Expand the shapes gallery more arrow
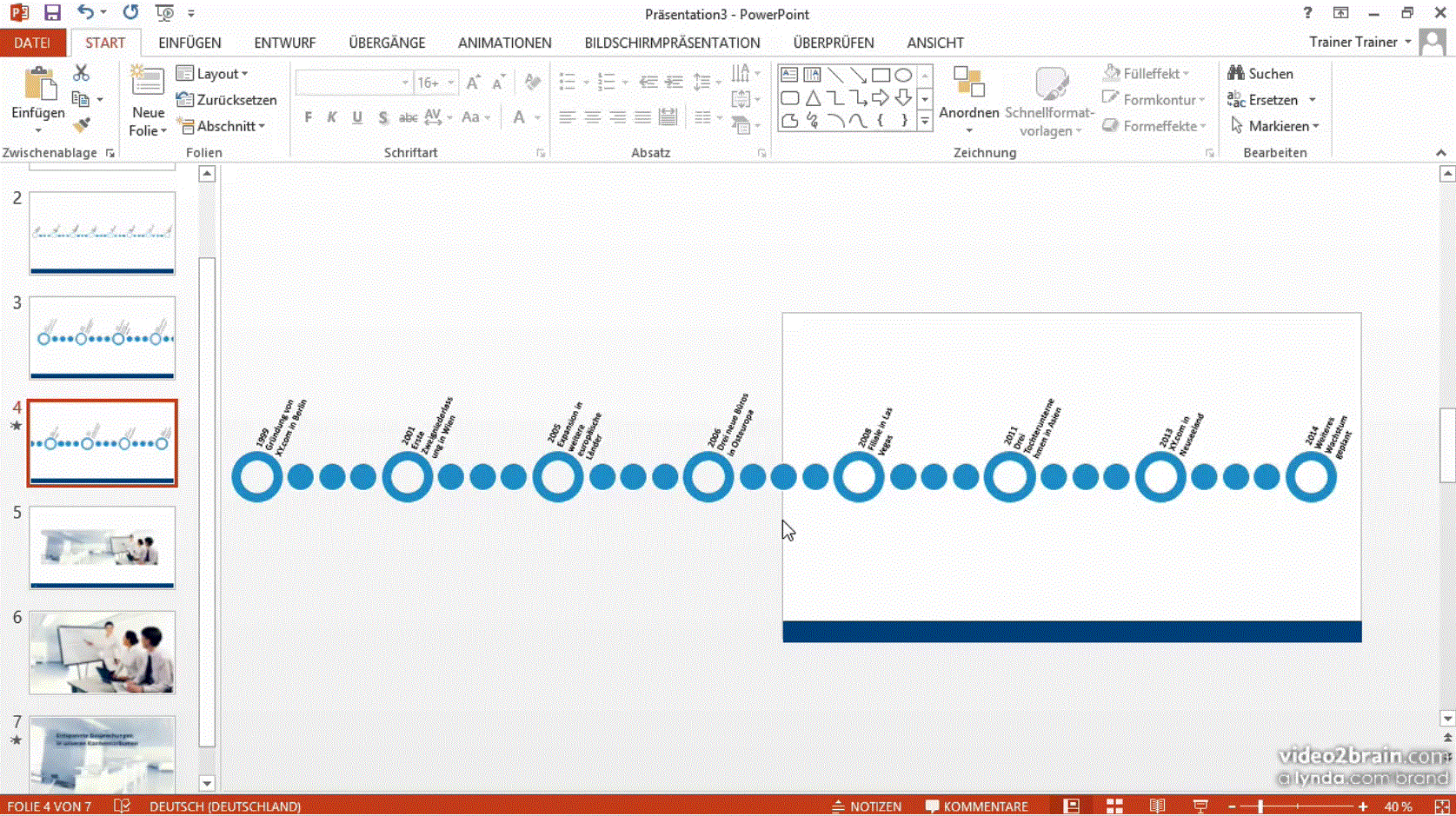Image resolution: width=1456 pixels, height=816 pixels. click(925, 122)
